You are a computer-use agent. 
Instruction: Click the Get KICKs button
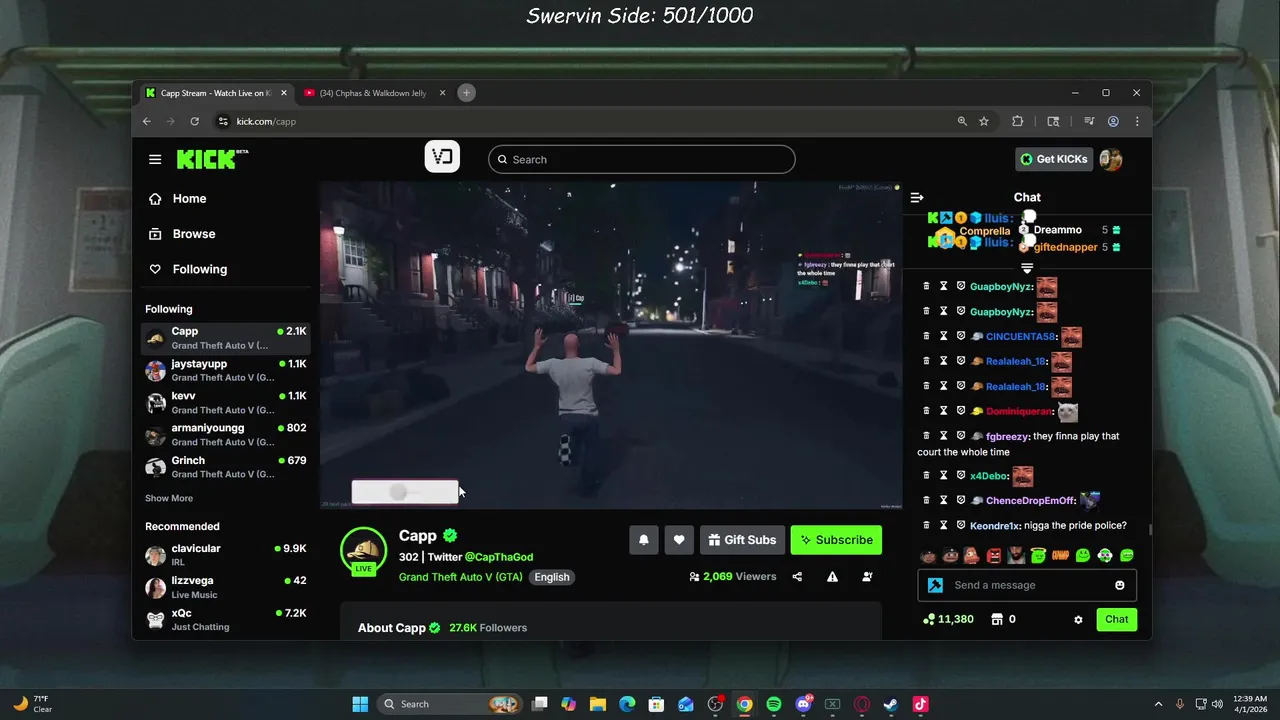(1053, 159)
